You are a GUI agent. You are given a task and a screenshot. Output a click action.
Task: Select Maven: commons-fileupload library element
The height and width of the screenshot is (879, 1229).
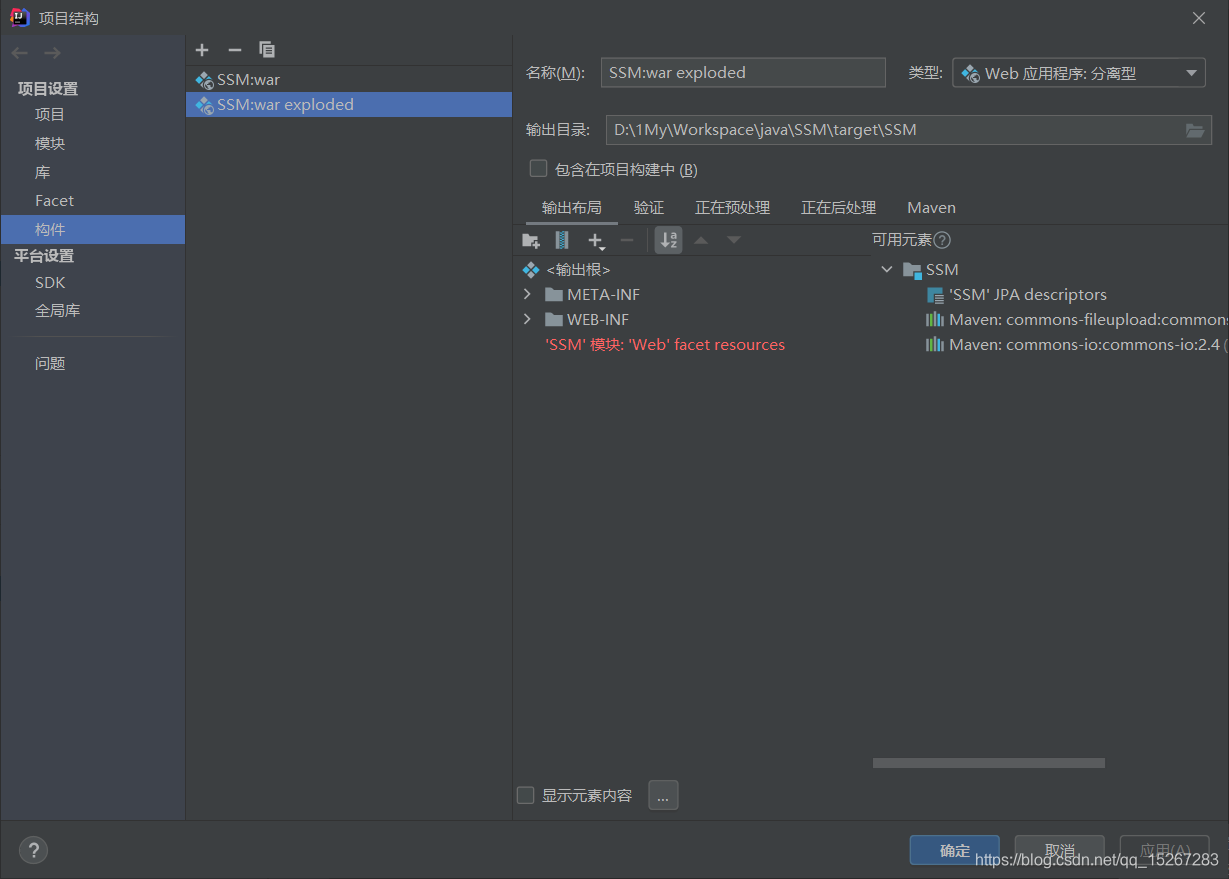coord(1076,320)
